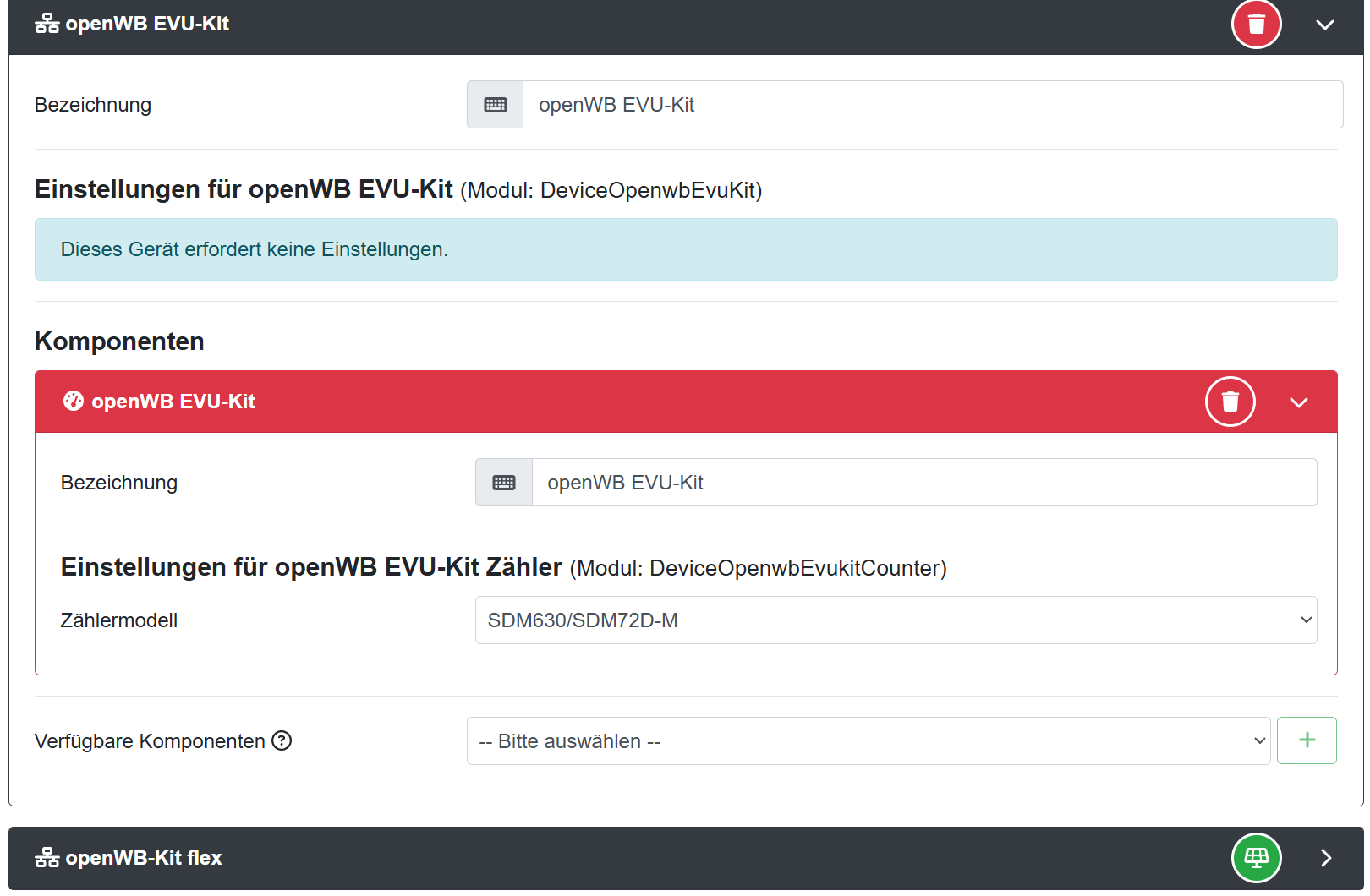Edit the component Bezeichnung input field
The height and width of the screenshot is (896, 1370).
924,483
